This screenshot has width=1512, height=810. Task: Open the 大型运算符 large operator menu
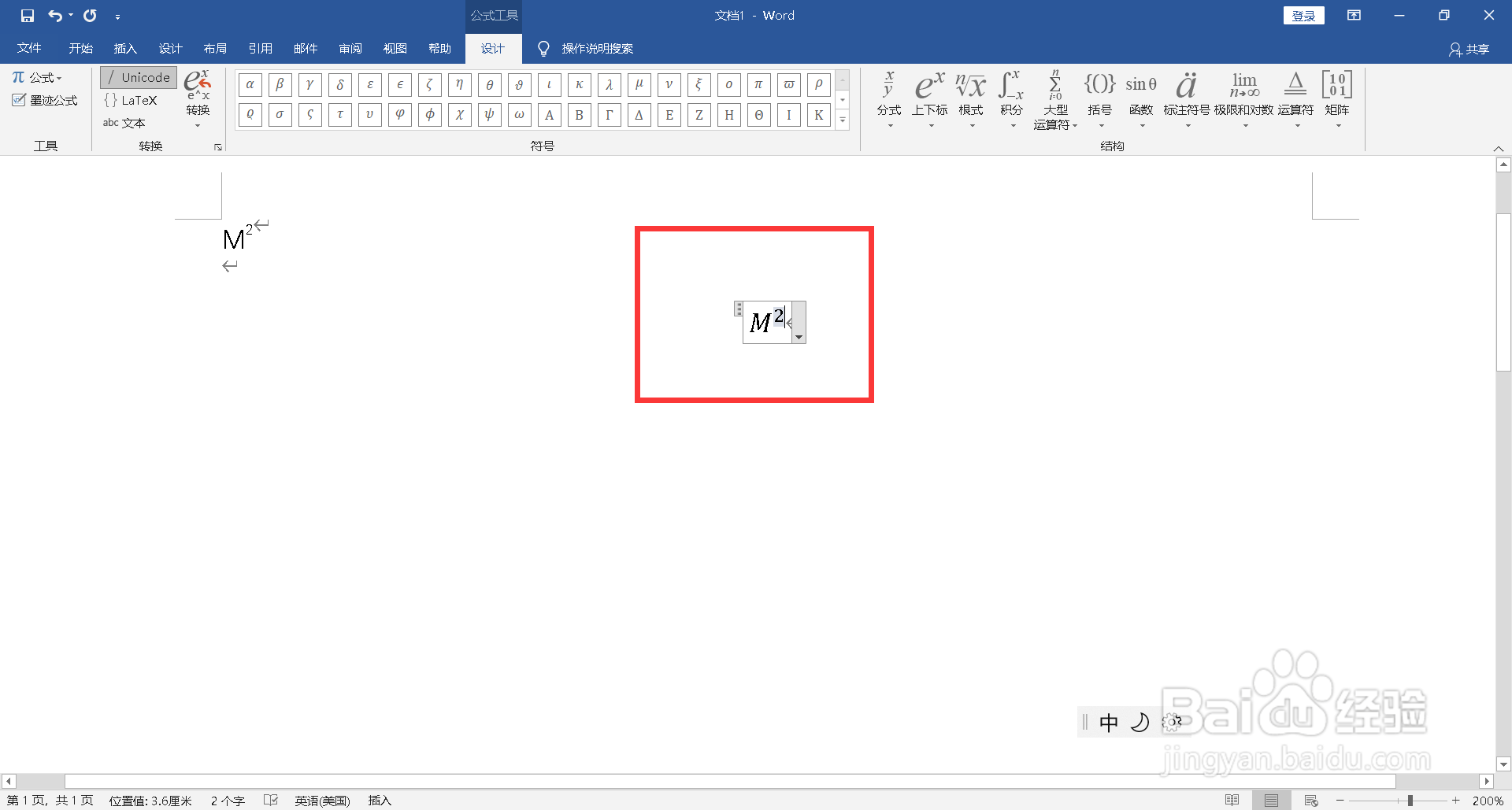tap(1055, 99)
